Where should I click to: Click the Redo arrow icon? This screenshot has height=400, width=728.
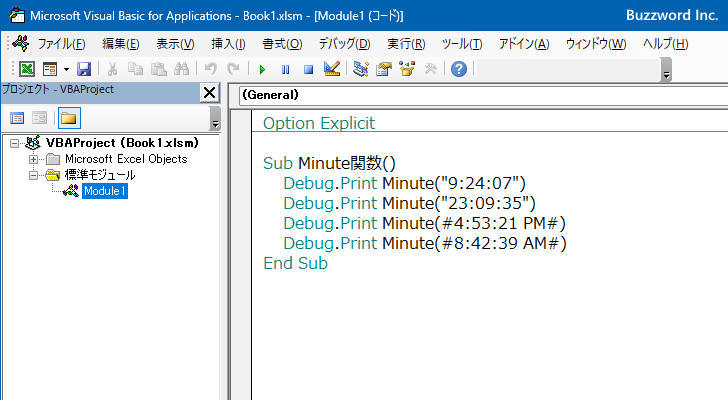coord(233,69)
